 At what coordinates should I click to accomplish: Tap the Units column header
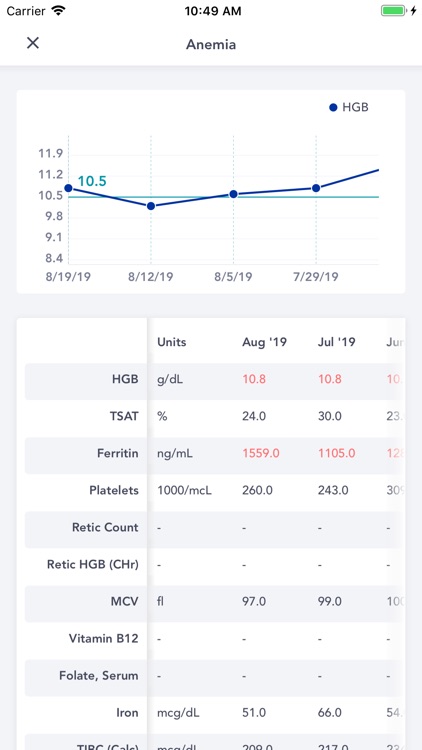[172, 342]
